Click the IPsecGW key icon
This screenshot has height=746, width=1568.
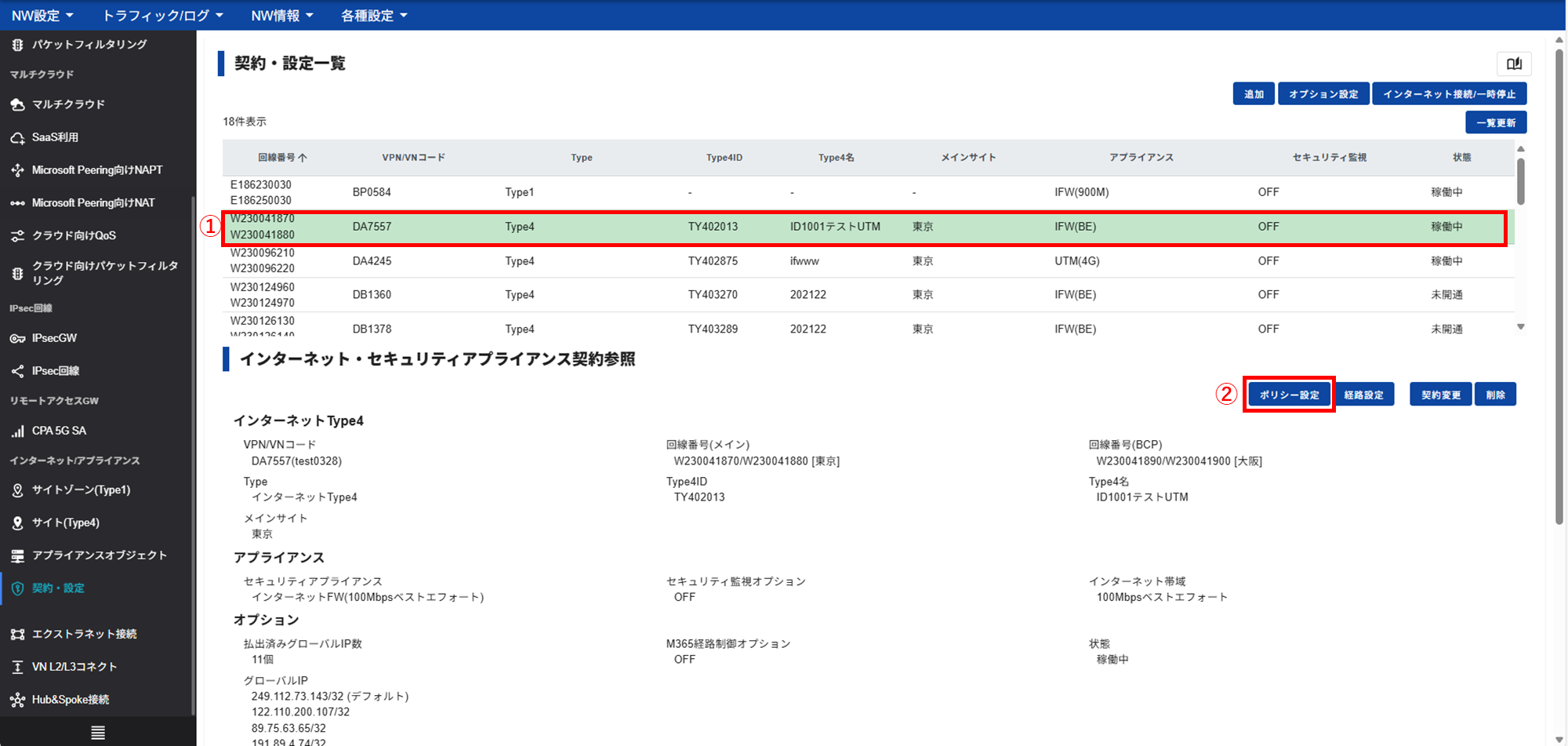tap(17, 338)
